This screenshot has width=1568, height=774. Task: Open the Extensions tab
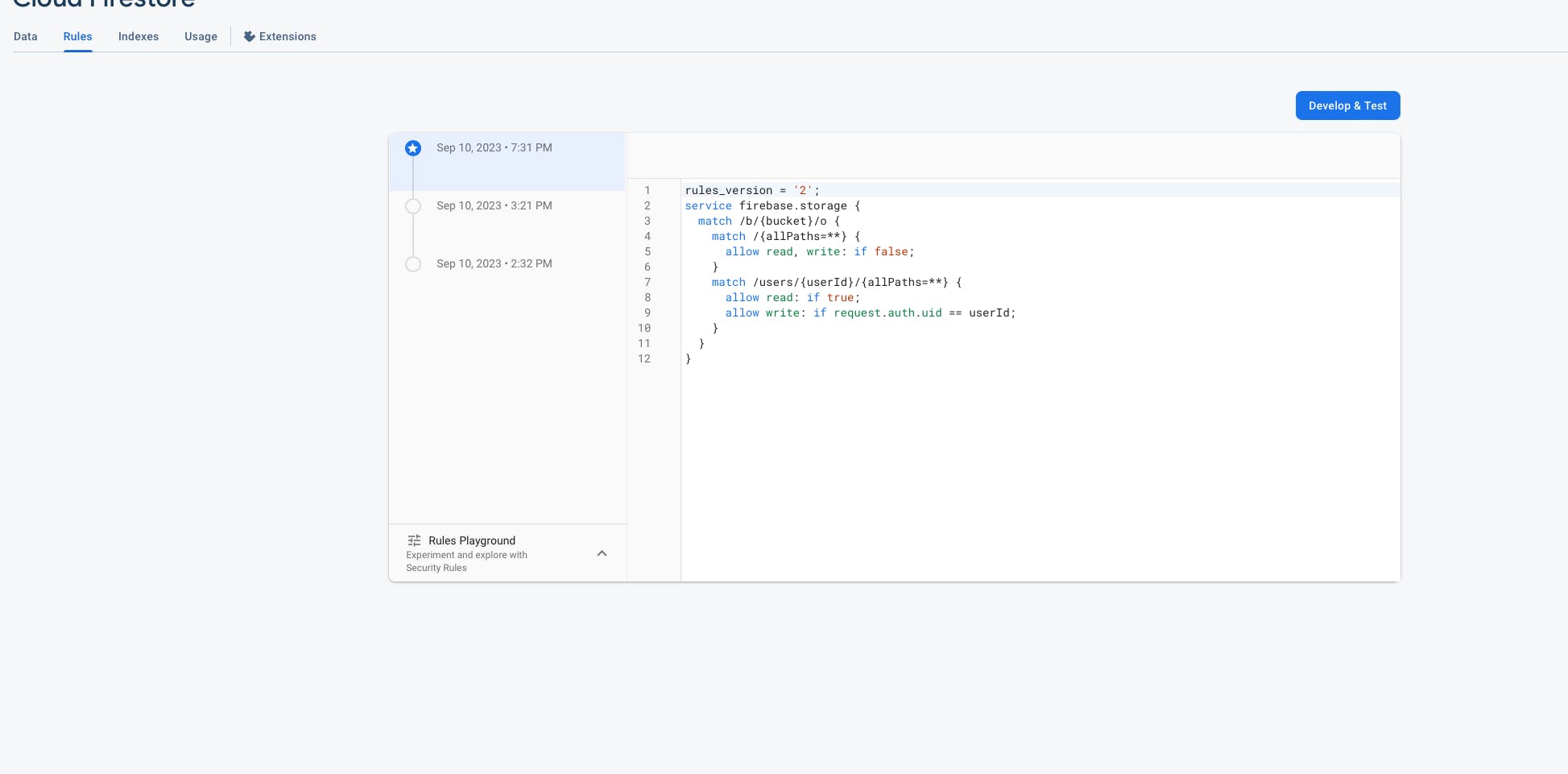coord(279,36)
